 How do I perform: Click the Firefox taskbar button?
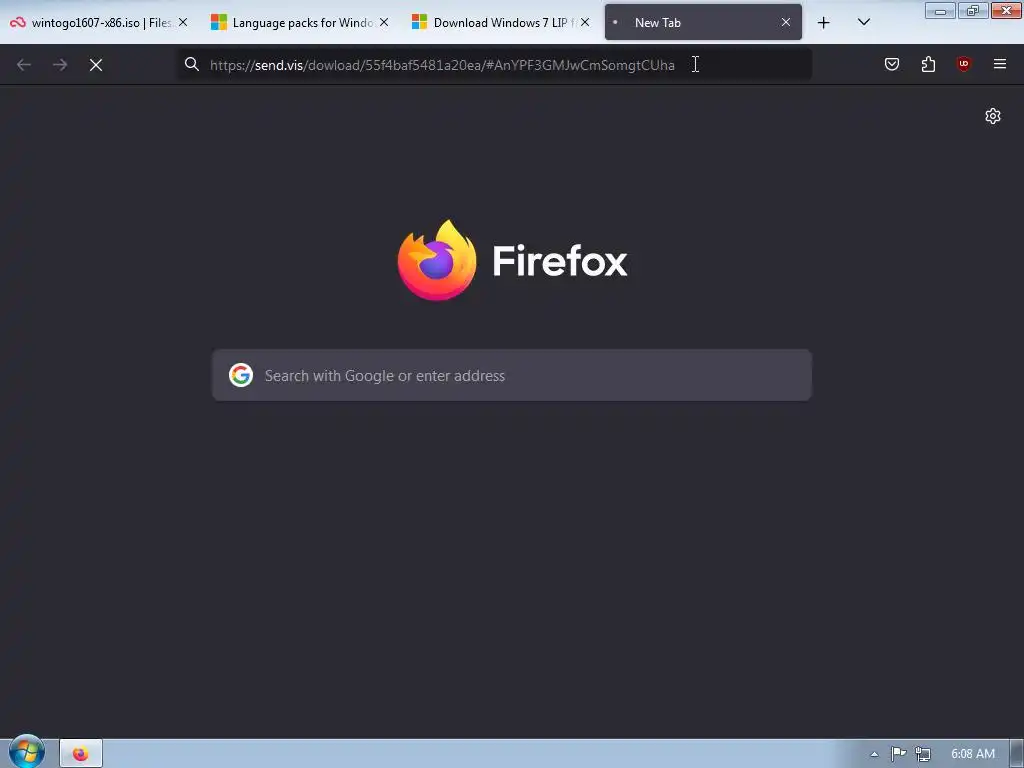pyautogui.click(x=81, y=754)
